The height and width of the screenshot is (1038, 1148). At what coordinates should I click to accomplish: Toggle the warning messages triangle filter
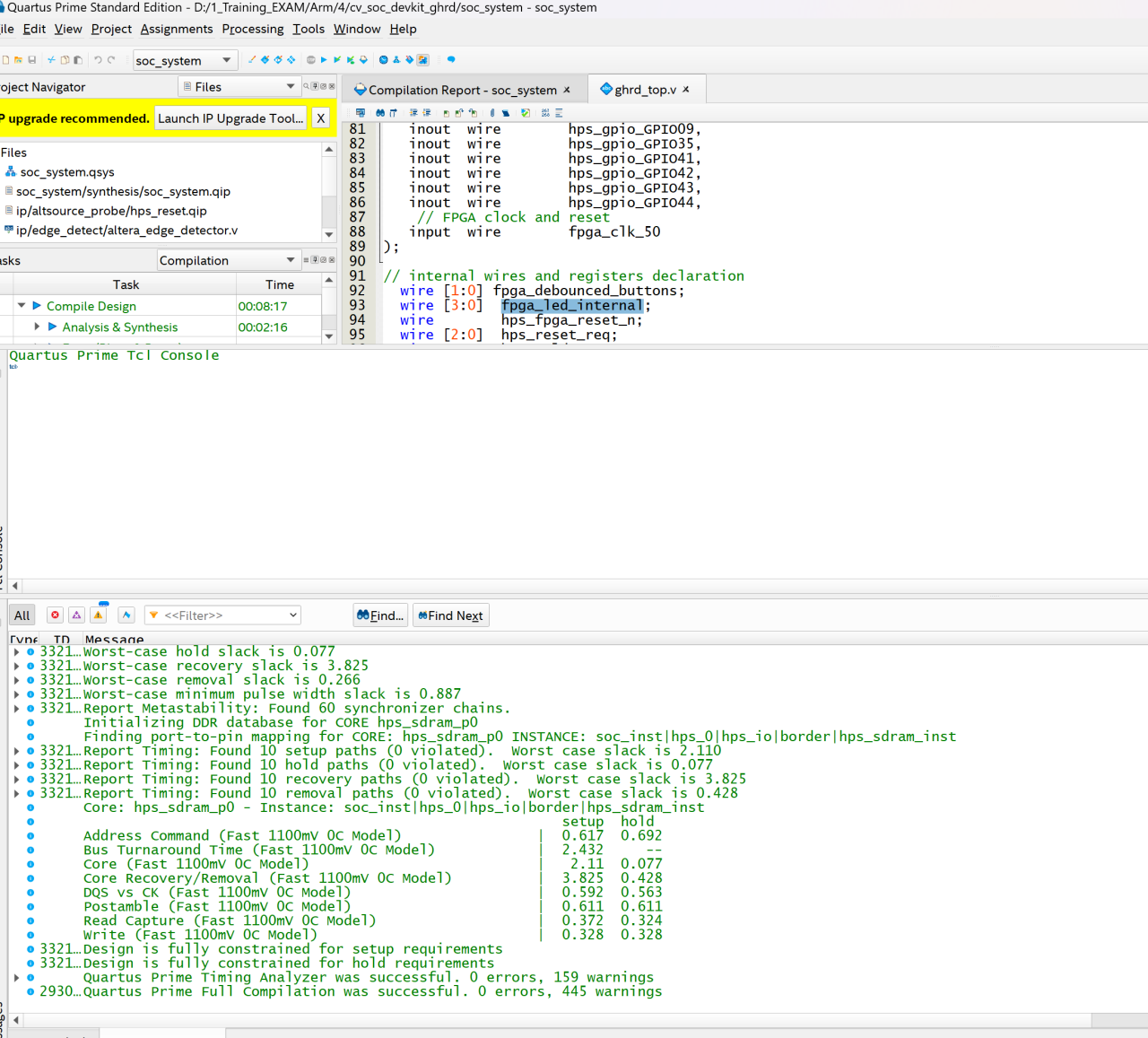98,615
